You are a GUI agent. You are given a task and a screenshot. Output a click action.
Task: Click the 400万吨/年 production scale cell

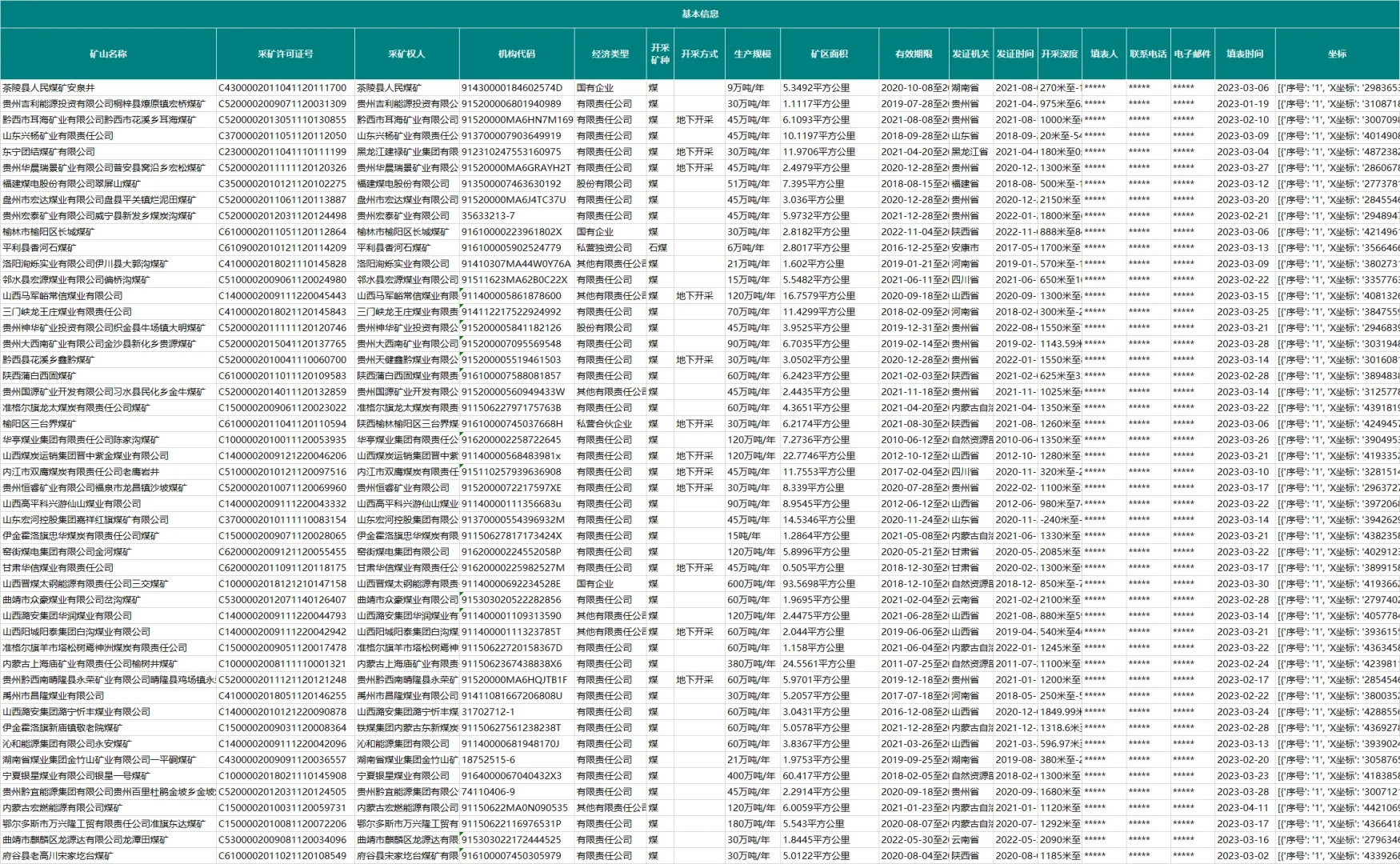tap(751, 776)
